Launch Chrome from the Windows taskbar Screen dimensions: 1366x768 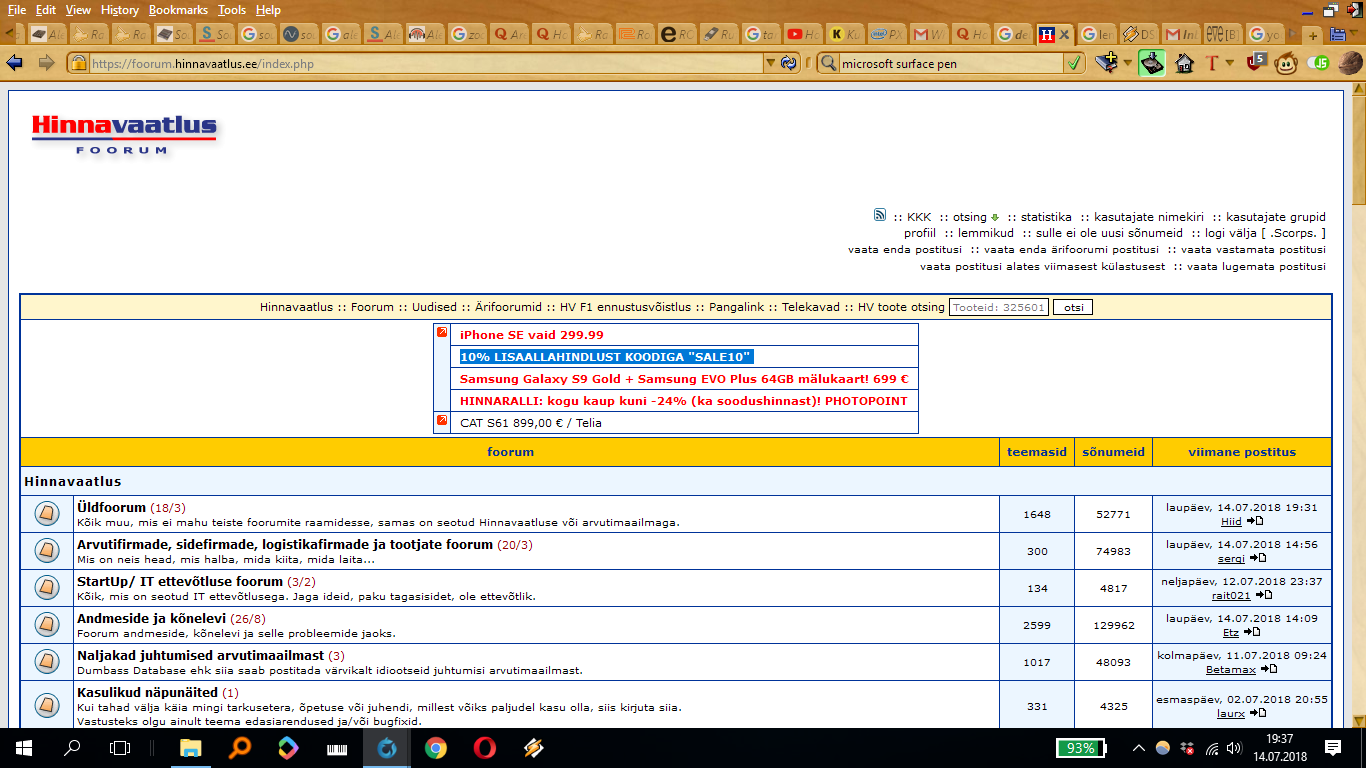[435, 748]
